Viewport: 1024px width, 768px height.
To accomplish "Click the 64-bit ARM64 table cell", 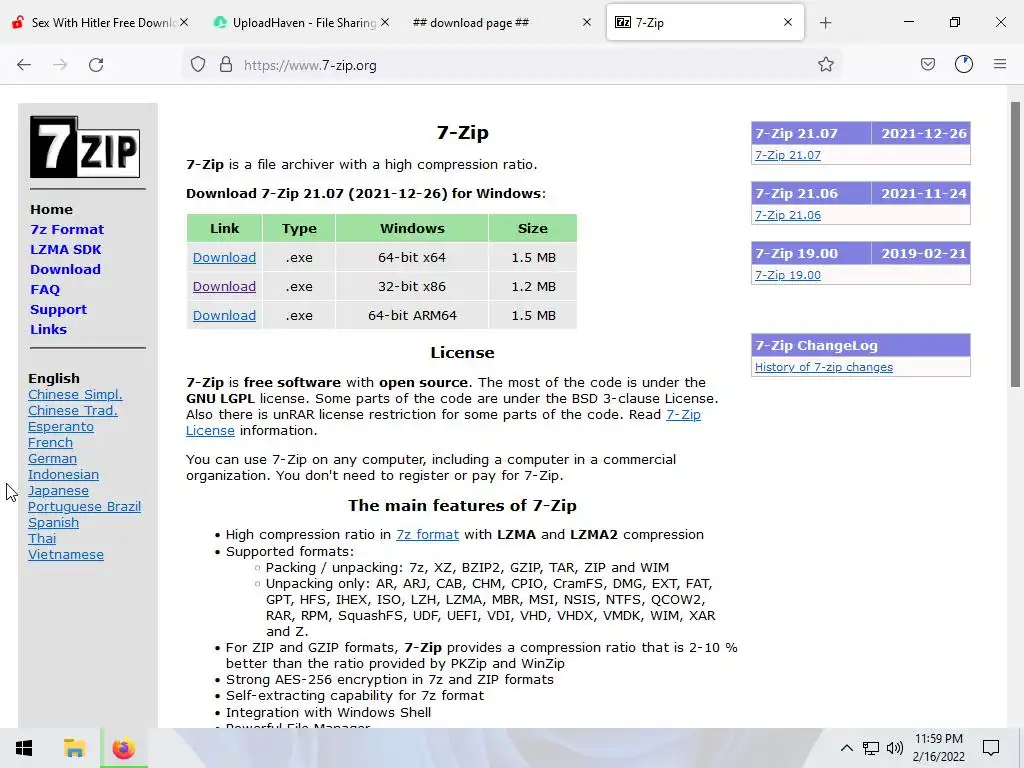I will (x=412, y=315).
